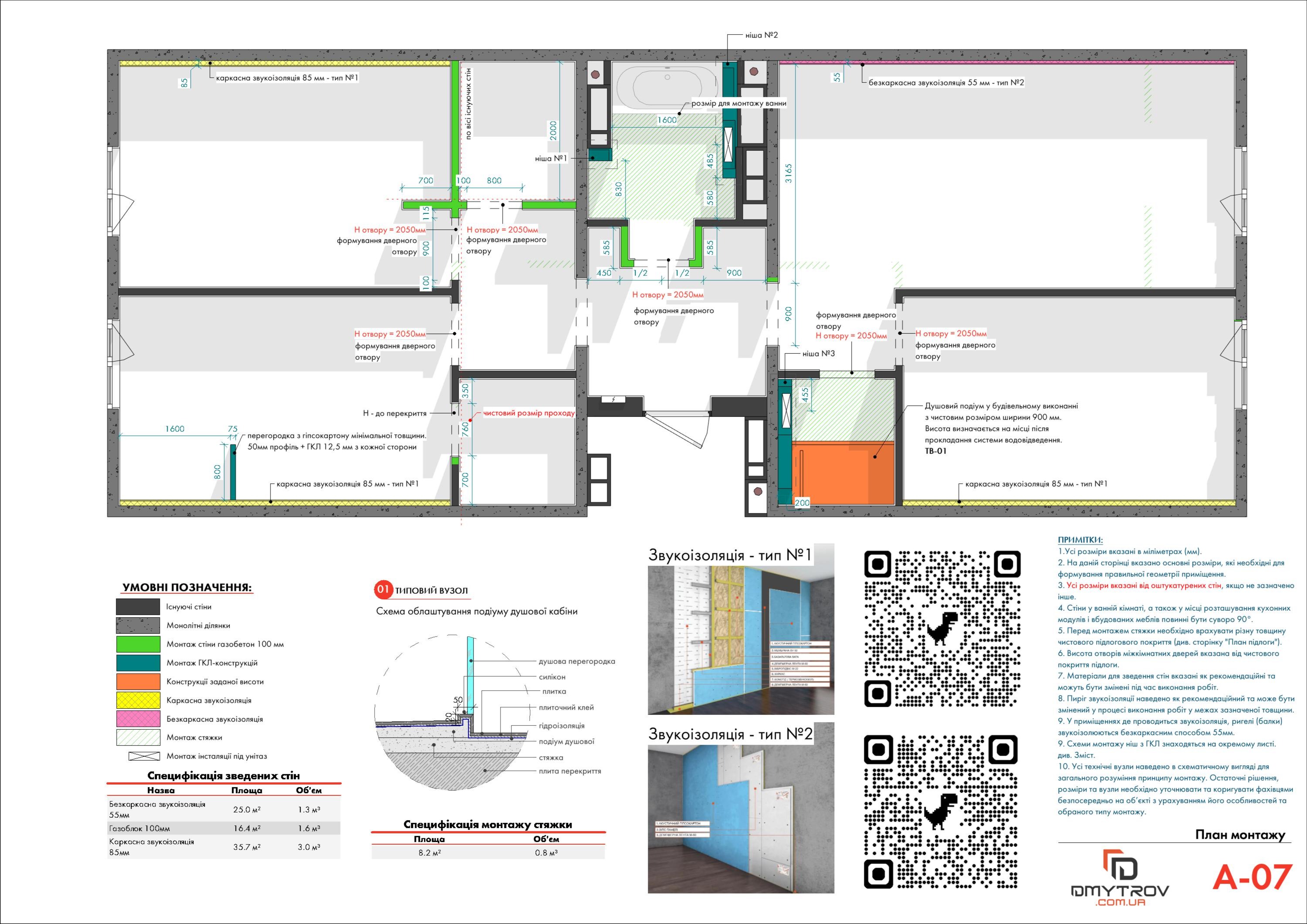Click the toilet installation symbol in the legend
This screenshot has height=924, width=1307.
143,756
